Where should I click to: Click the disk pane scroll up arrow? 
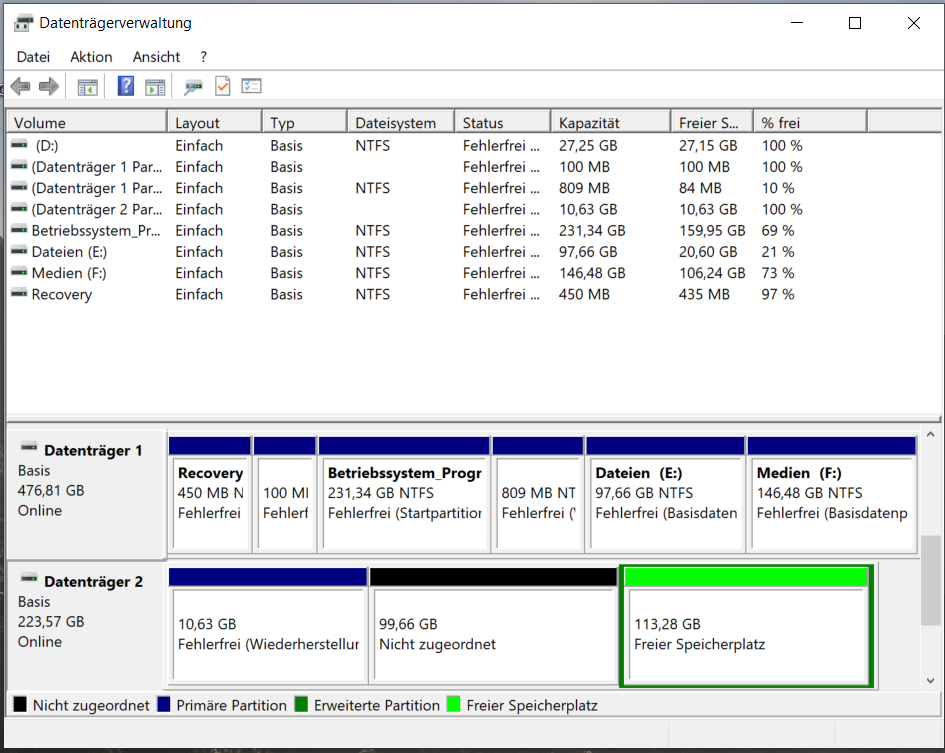point(931,434)
